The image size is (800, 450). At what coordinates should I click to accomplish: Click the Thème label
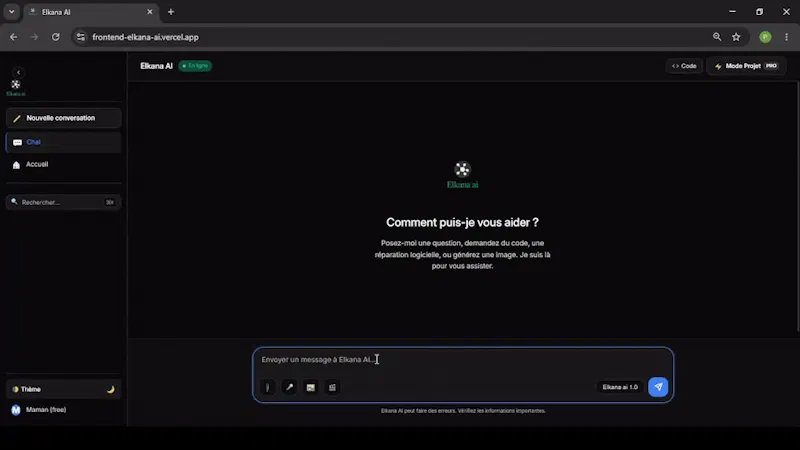[31, 389]
